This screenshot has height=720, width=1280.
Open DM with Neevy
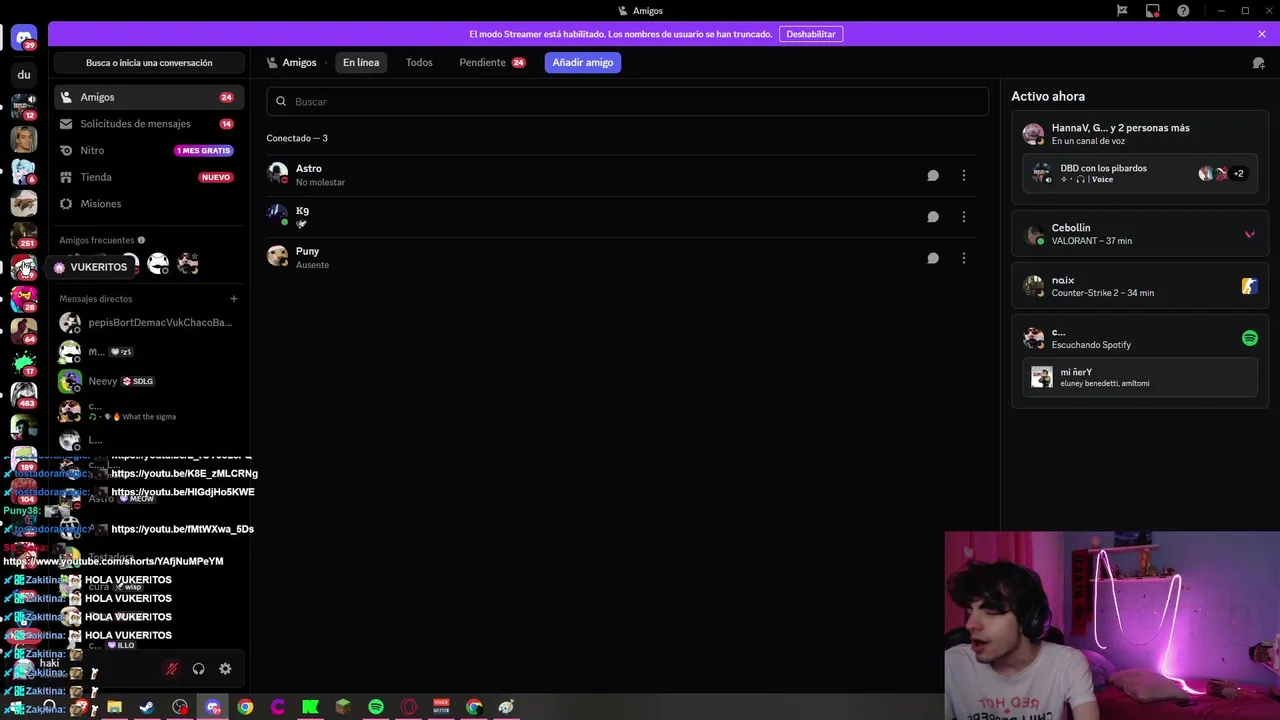(x=149, y=381)
